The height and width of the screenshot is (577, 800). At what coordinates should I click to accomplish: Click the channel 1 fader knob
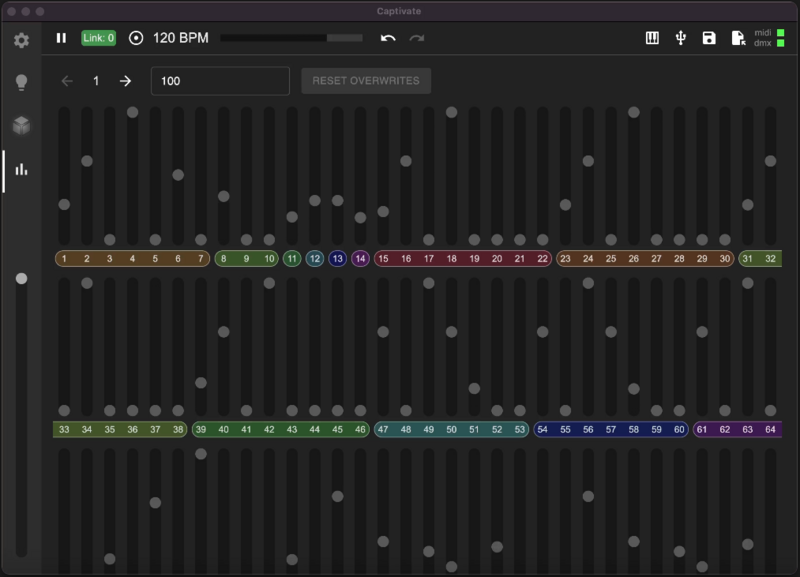pyautogui.click(x=64, y=205)
